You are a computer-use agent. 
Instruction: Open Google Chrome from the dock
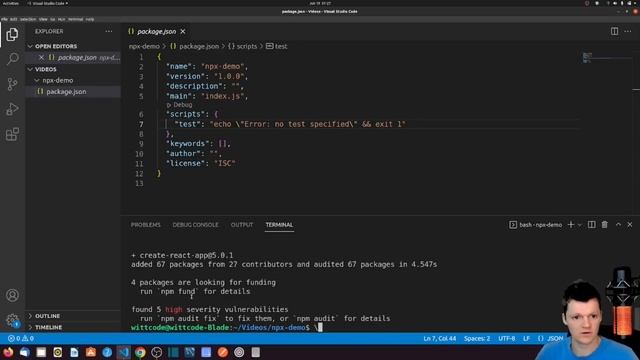click(x=140, y=352)
